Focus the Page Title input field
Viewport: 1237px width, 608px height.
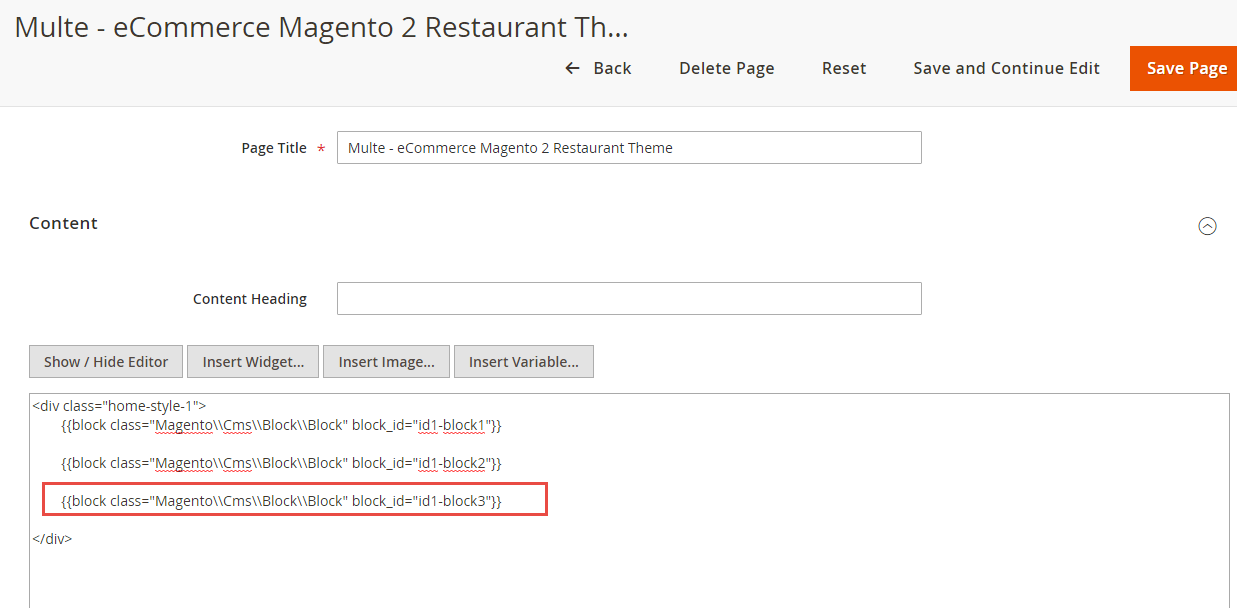pos(628,148)
